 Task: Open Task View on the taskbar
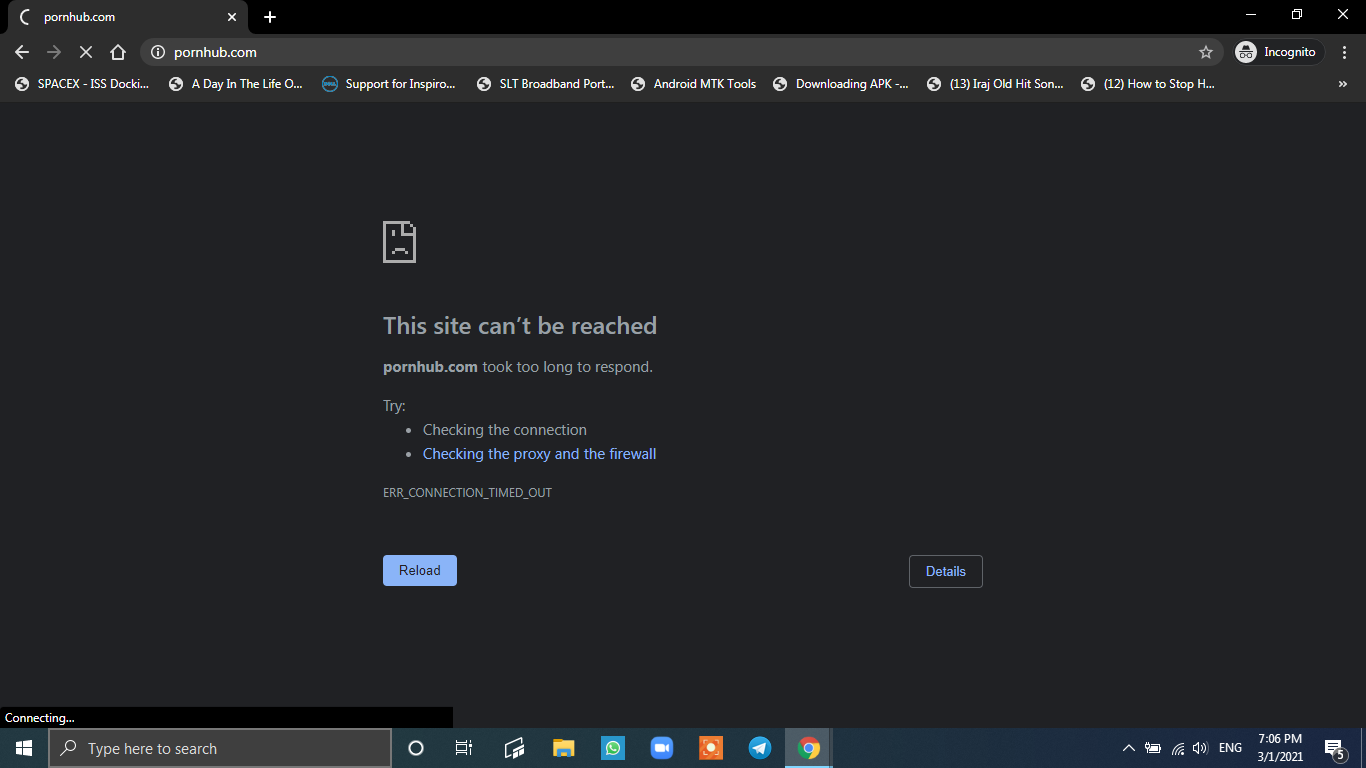[x=464, y=748]
